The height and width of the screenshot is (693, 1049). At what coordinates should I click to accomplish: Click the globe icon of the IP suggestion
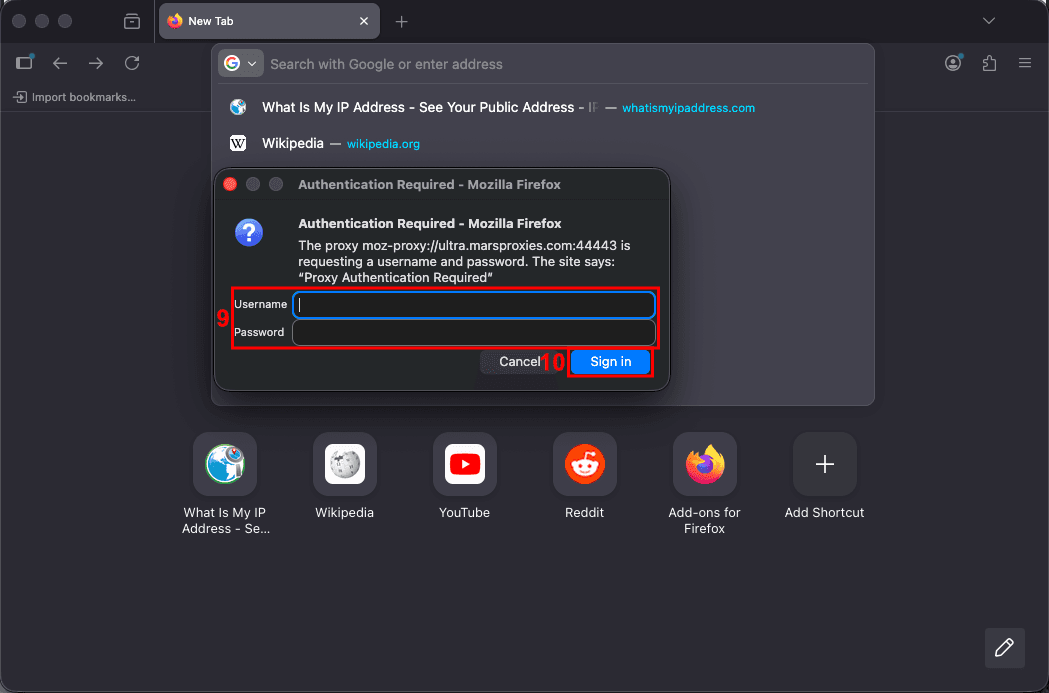[238, 107]
